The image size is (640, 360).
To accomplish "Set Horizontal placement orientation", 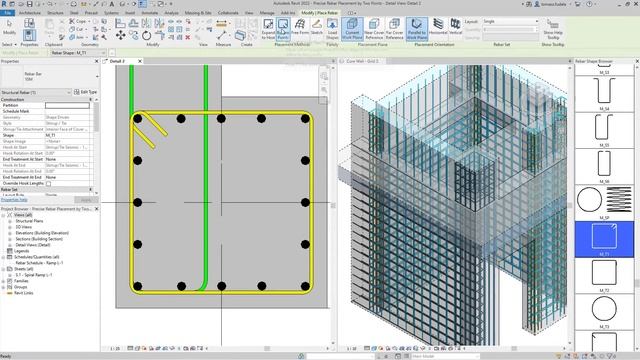I will pos(438,27).
